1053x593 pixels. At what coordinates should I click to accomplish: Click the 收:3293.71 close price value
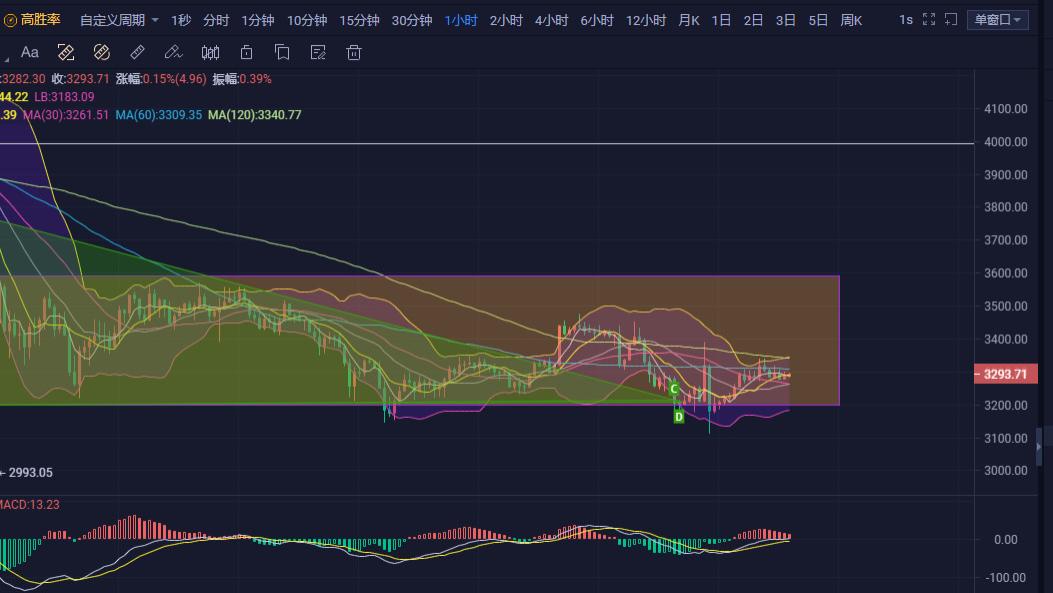tap(81, 79)
